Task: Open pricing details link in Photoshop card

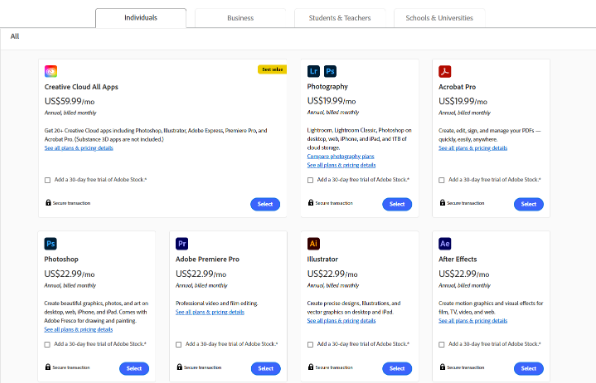Action: coord(78,329)
